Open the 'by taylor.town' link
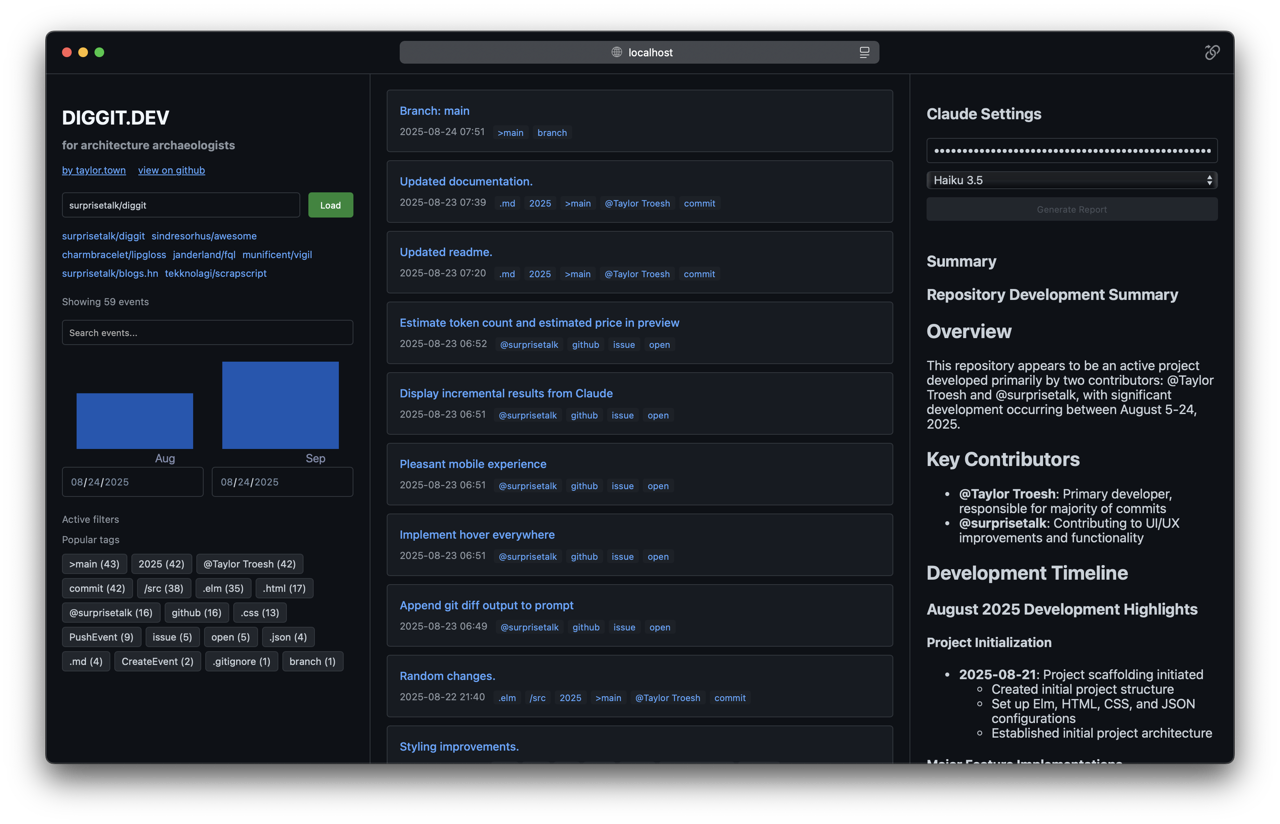The height and width of the screenshot is (824, 1280). coord(94,170)
